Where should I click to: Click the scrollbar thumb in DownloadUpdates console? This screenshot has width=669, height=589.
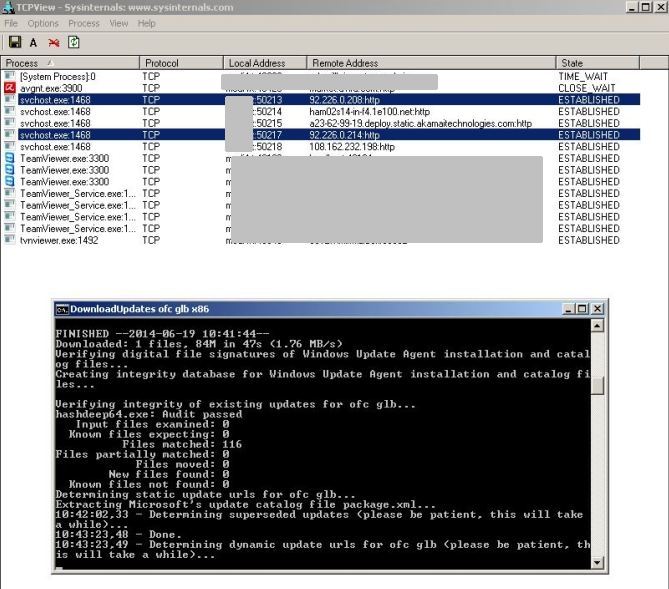click(597, 386)
